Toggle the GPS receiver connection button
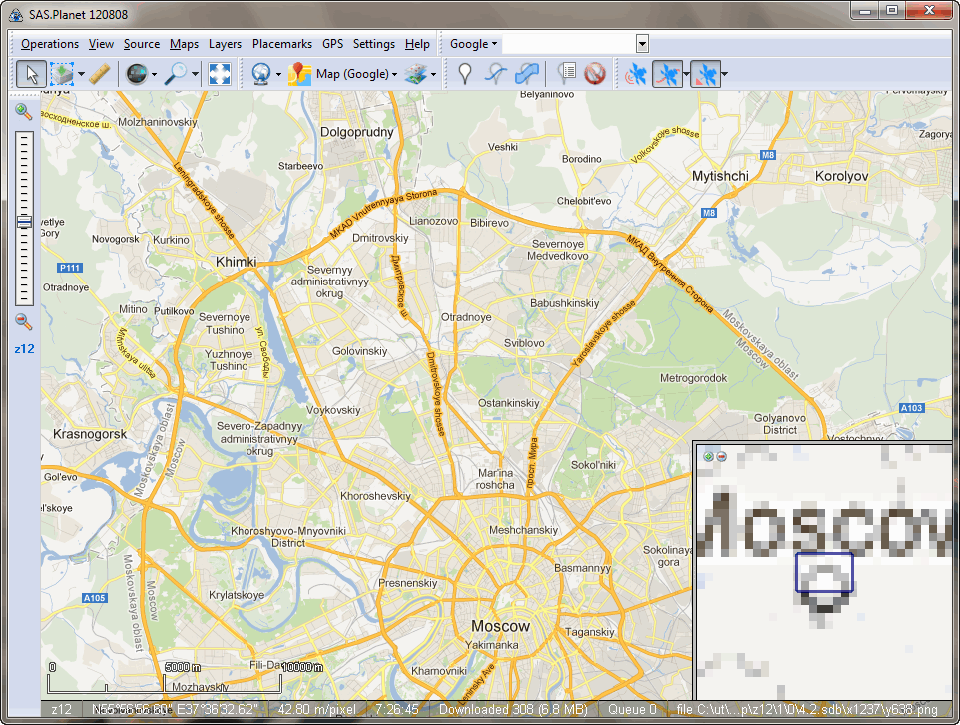 (x=635, y=73)
